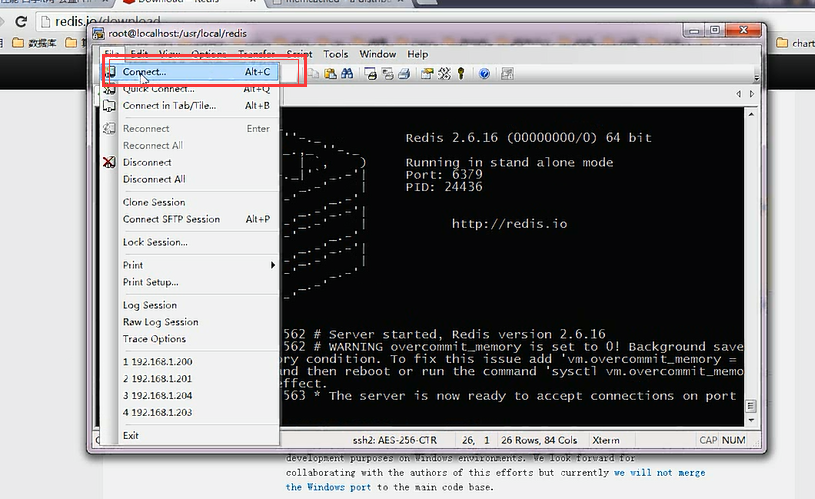Click the scrollbar thumb near bottom
The height and width of the screenshot is (499, 815).
pos(751,405)
